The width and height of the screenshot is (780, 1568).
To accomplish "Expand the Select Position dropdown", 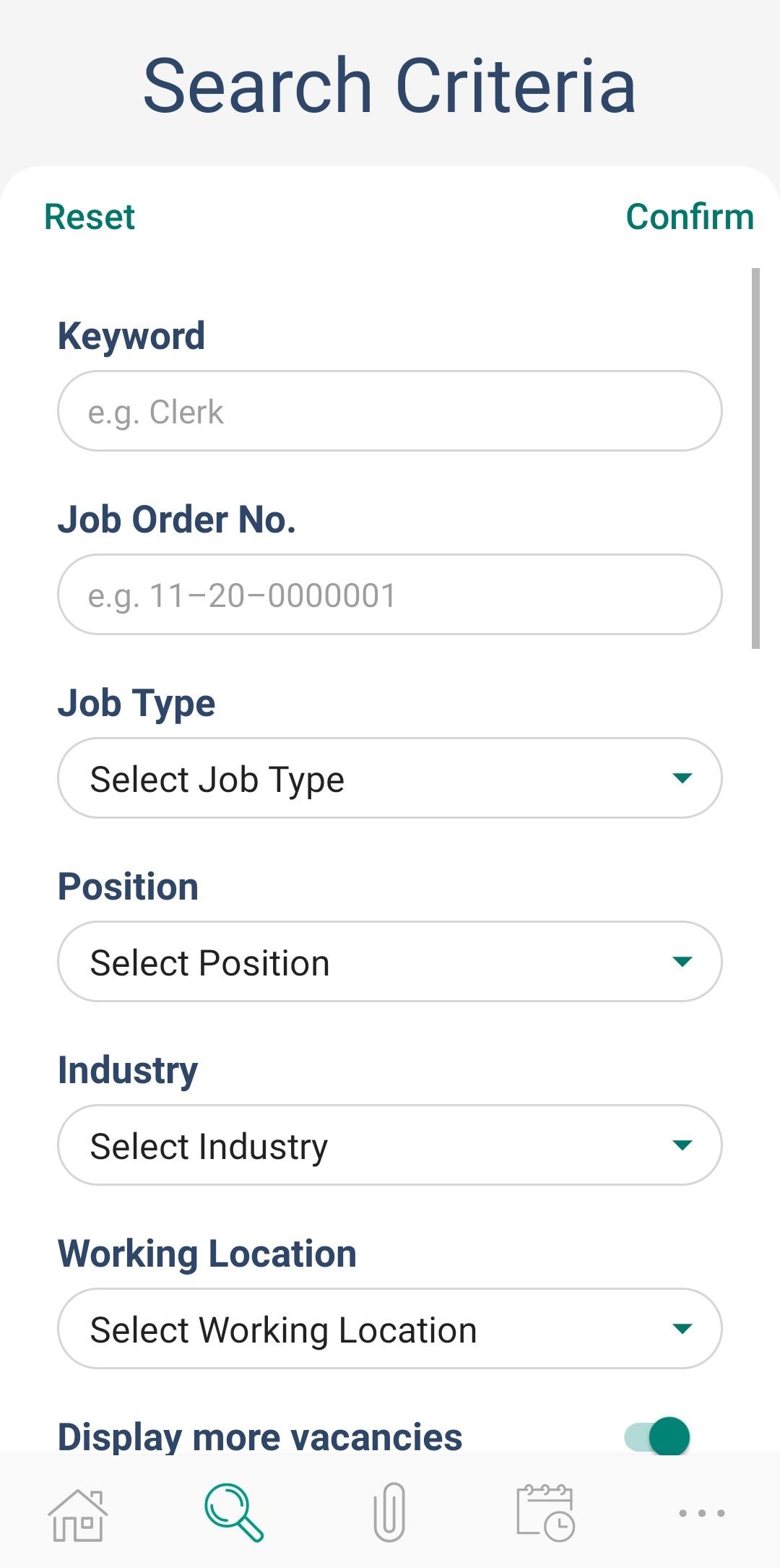I will pyautogui.click(x=361, y=962).
